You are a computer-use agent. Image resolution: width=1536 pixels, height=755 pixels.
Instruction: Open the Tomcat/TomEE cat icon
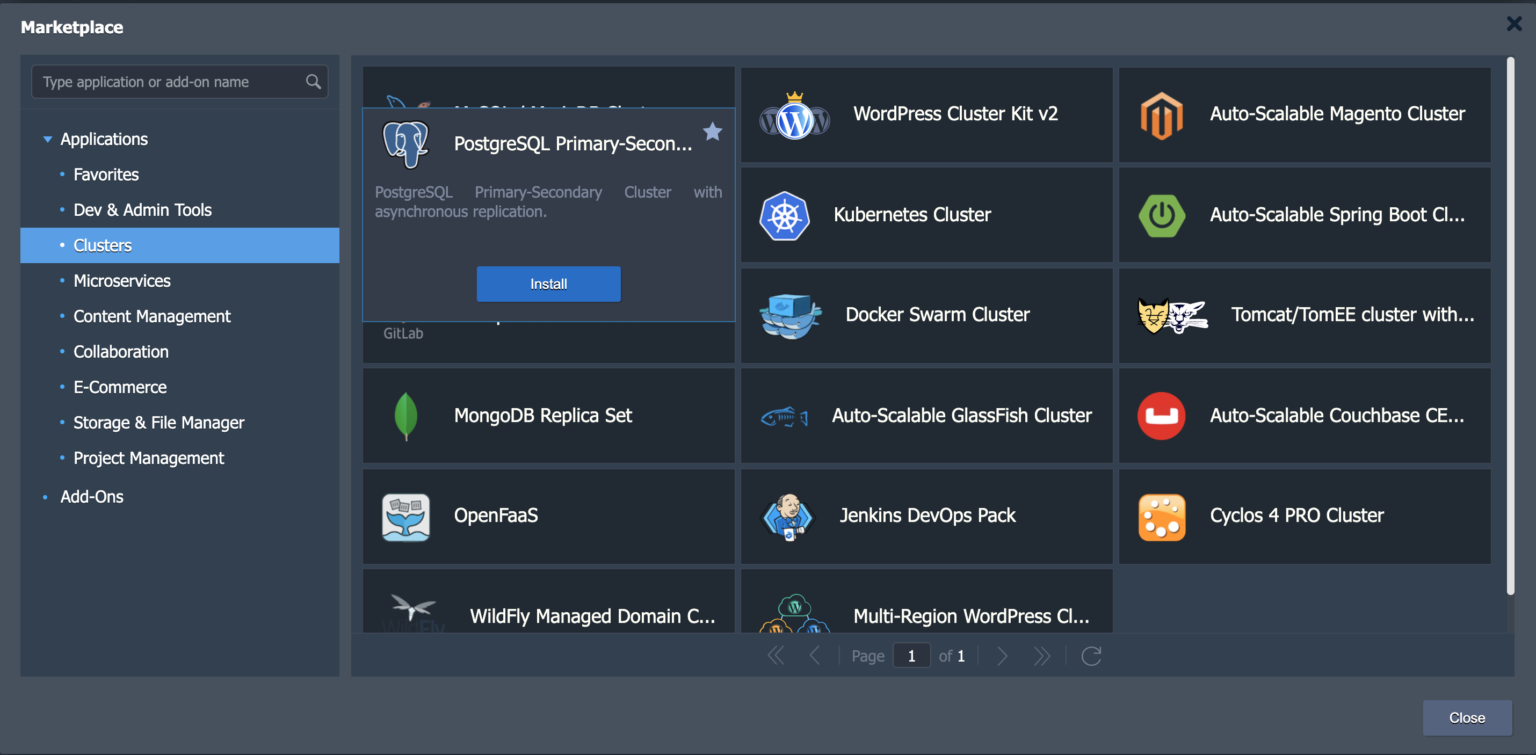pos(1172,315)
